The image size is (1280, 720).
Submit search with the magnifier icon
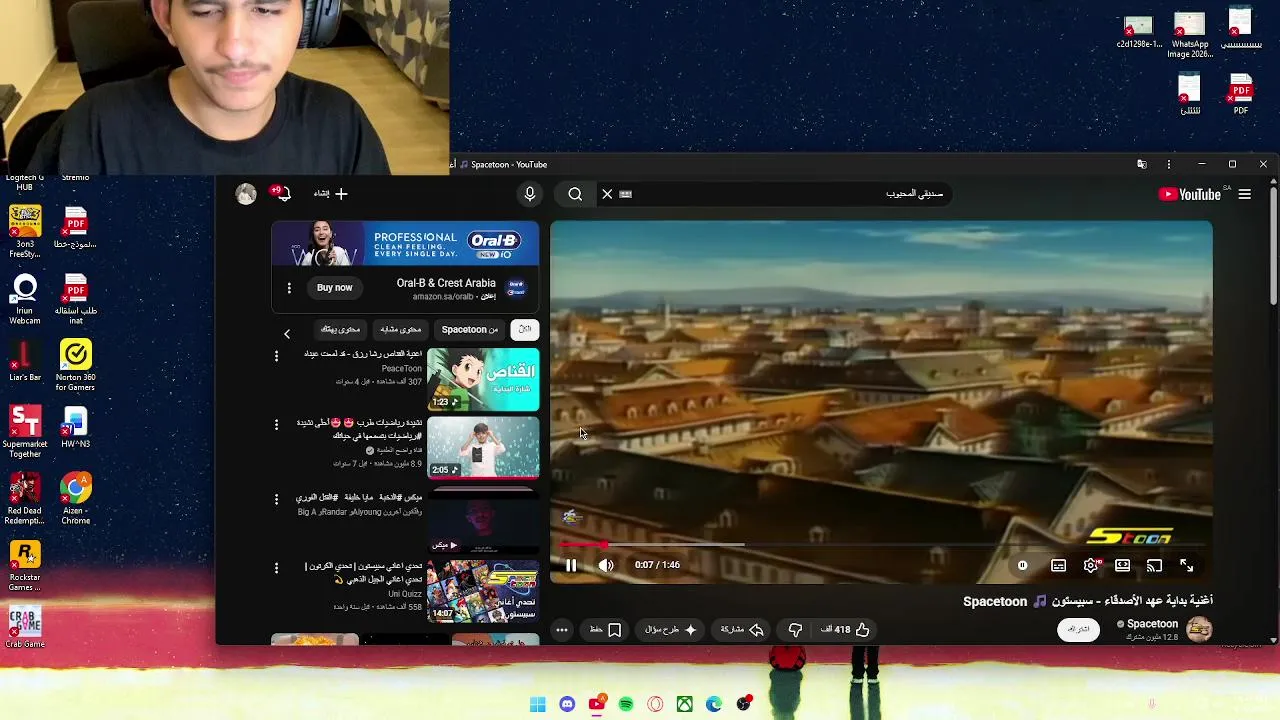(x=575, y=194)
